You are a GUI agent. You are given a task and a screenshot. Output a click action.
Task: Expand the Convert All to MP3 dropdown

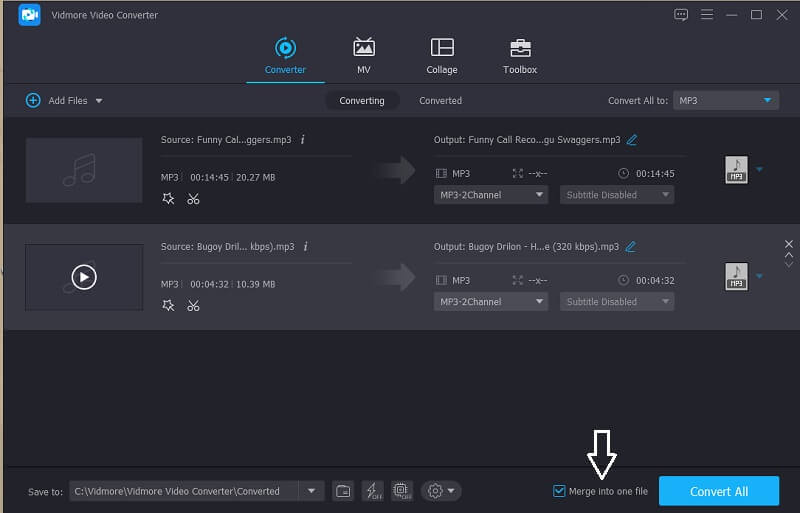(x=725, y=100)
